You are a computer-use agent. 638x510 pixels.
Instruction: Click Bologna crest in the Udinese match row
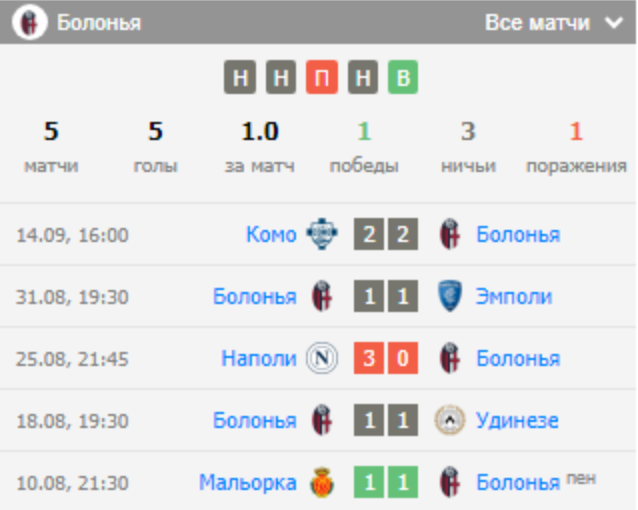point(322,420)
